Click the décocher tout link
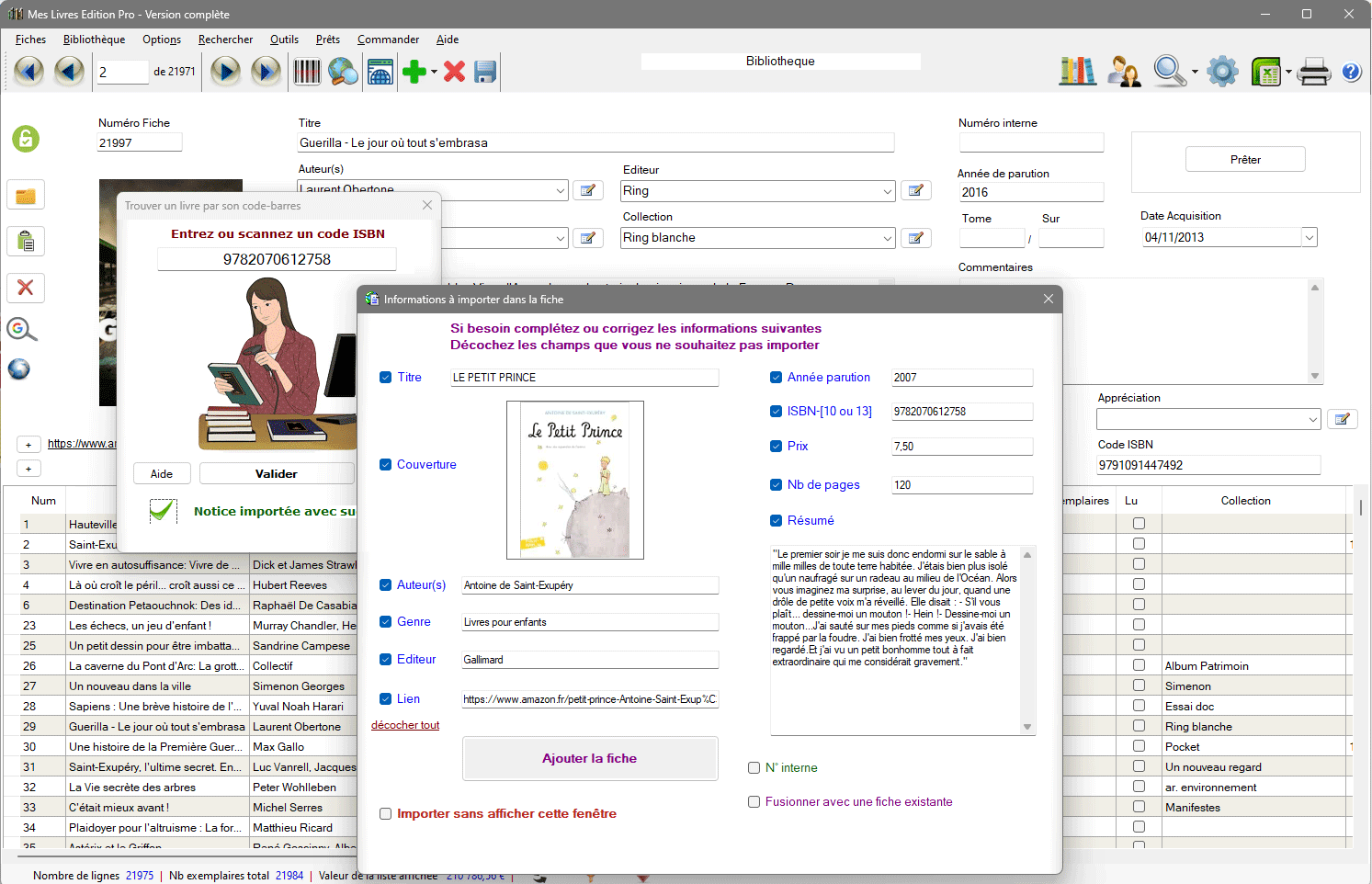1372x884 pixels. 405,725
